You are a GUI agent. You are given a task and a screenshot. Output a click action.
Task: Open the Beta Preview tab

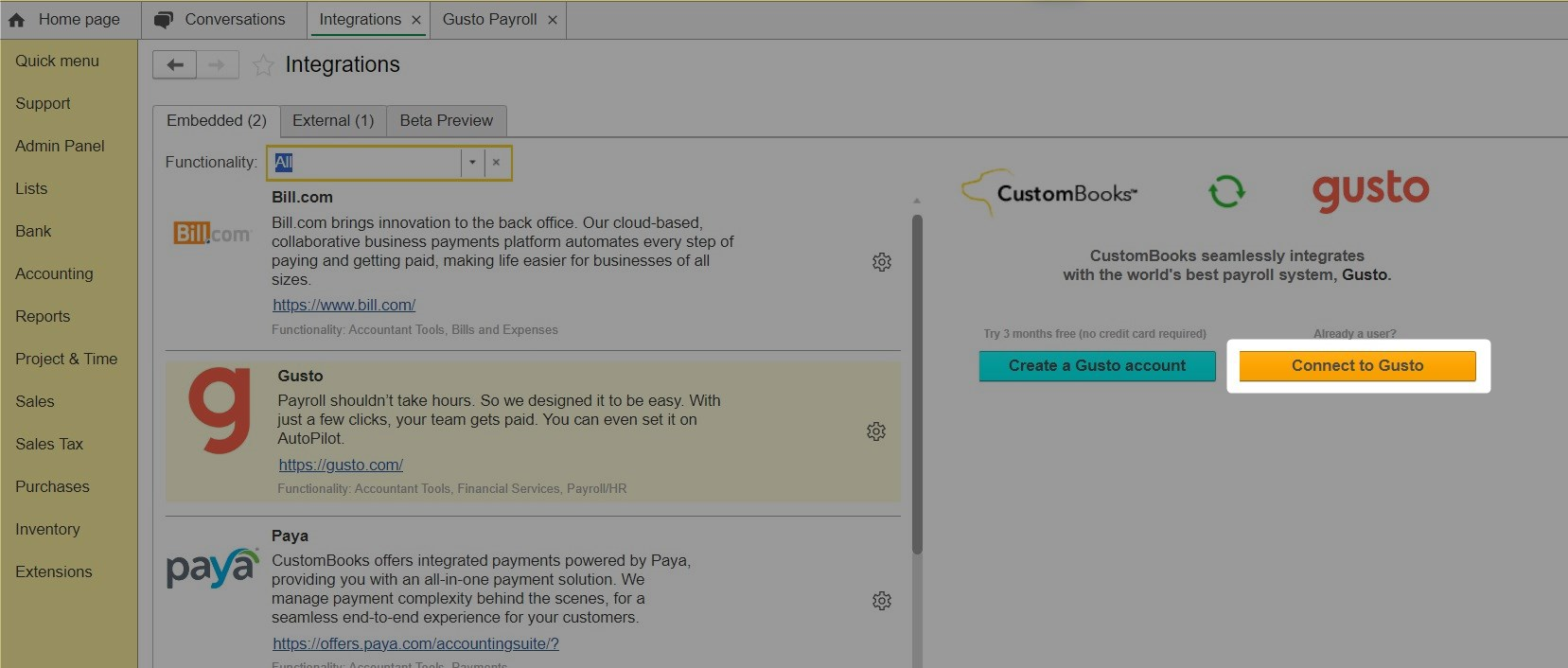(x=447, y=121)
